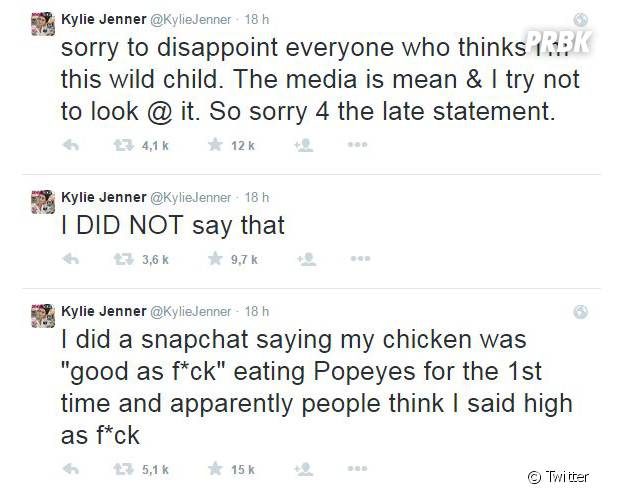Retweet the 'I DID NOT say that' tweet

coord(123,260)
